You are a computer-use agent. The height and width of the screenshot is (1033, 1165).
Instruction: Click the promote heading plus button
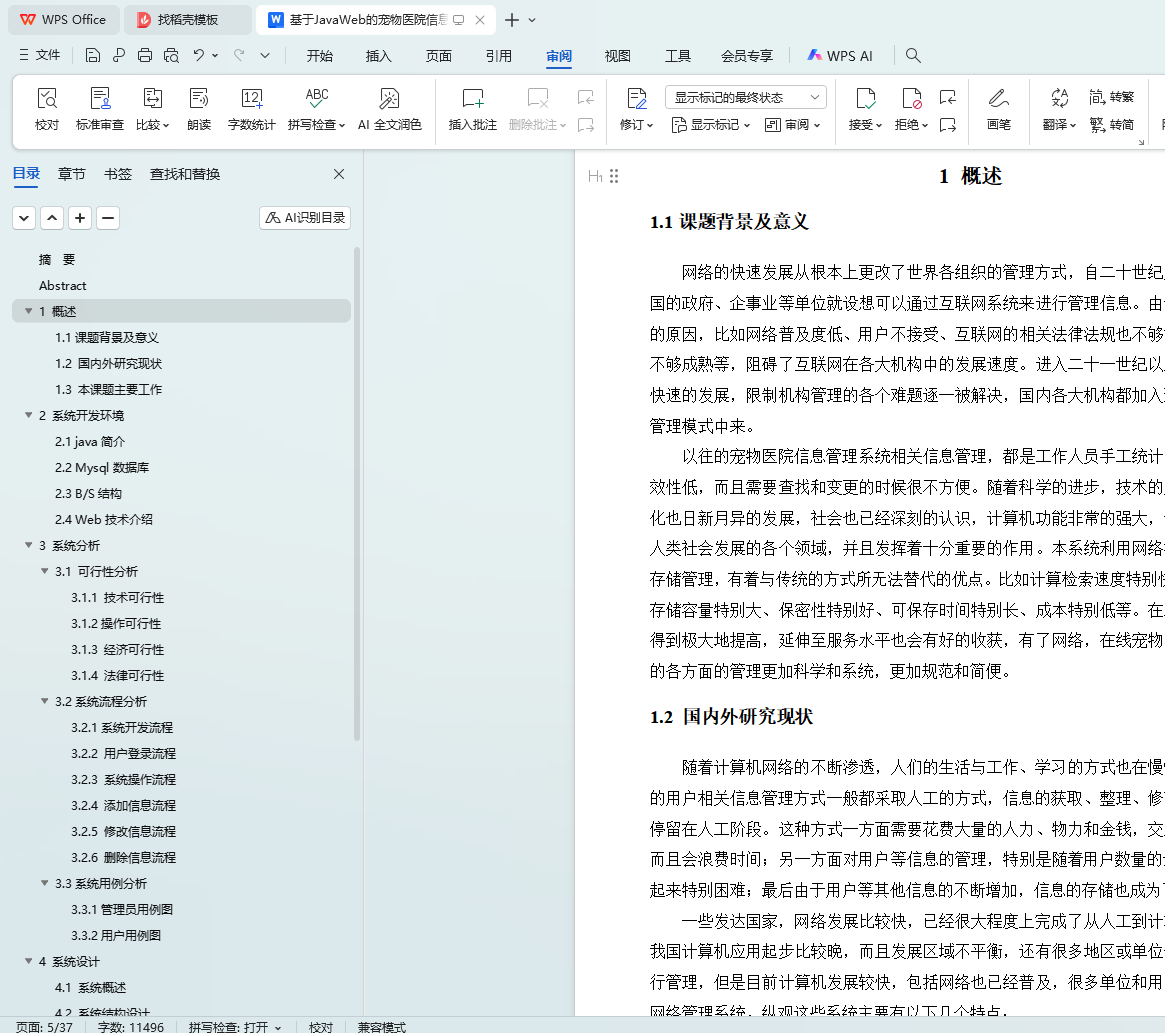(x=79, y=218)
